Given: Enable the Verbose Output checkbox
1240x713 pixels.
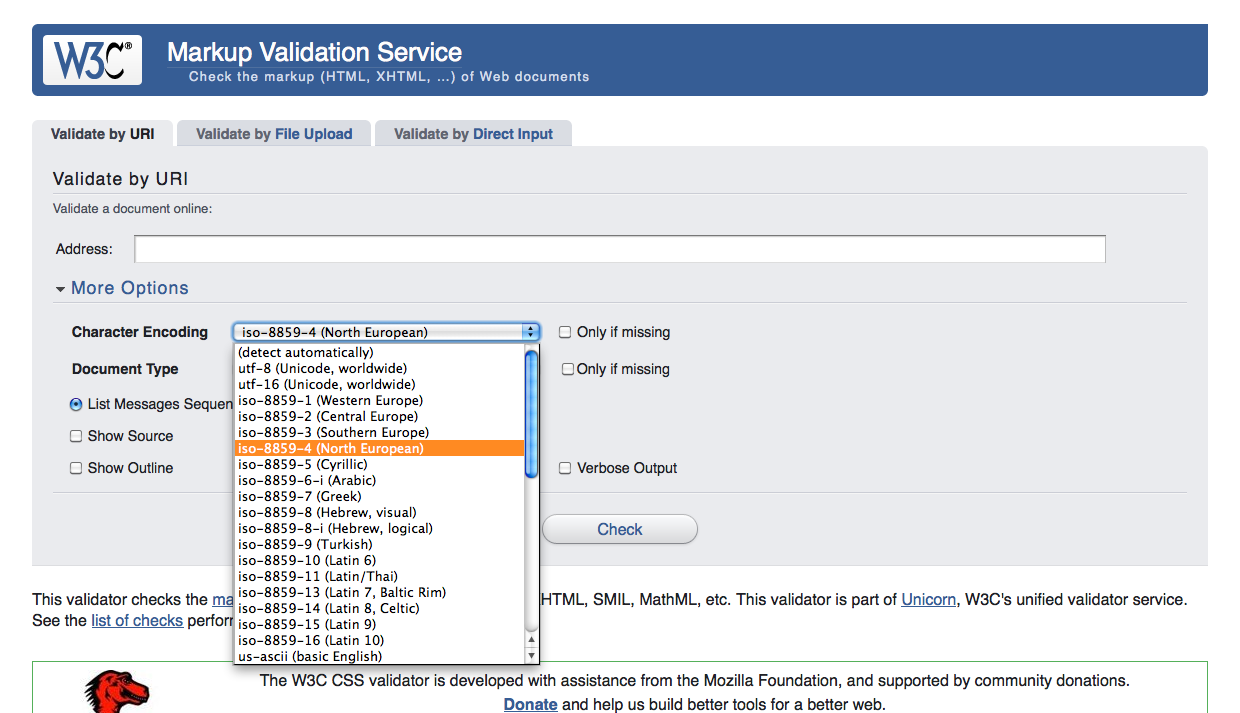Looking at the screenshot, I should click(565, 468).
